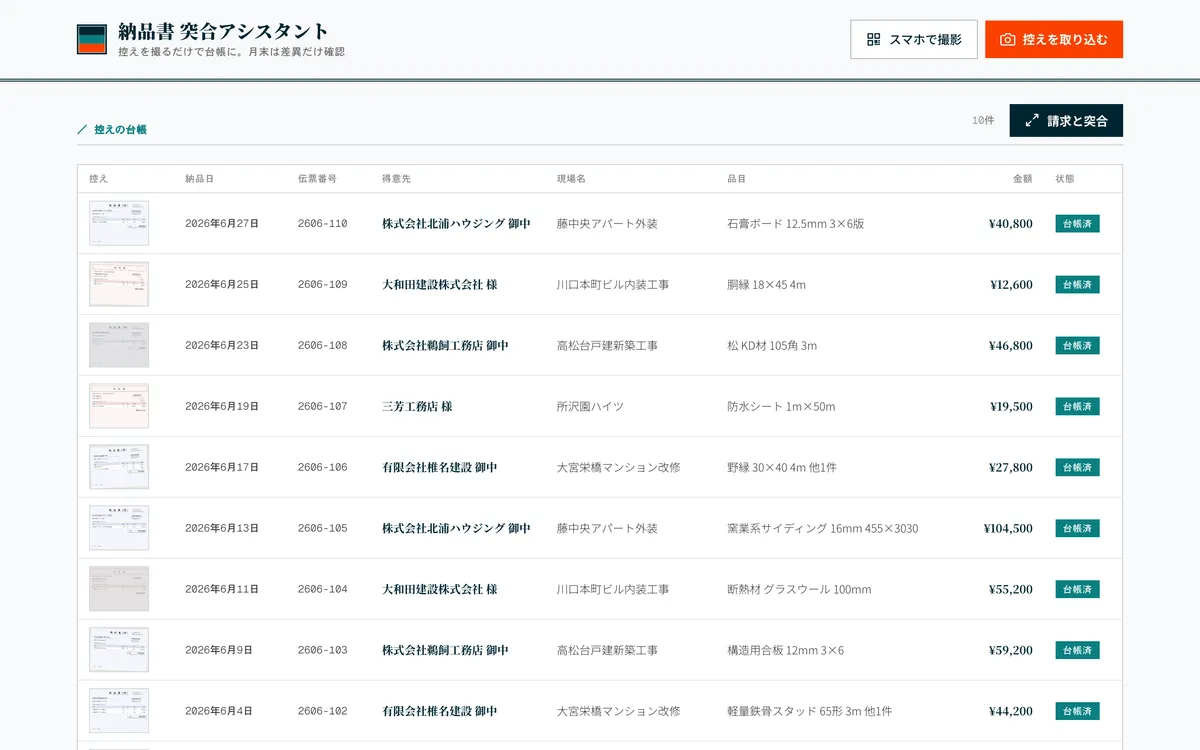Click amount ¥104,500
1200x750 pixels.
[1008, 528]
